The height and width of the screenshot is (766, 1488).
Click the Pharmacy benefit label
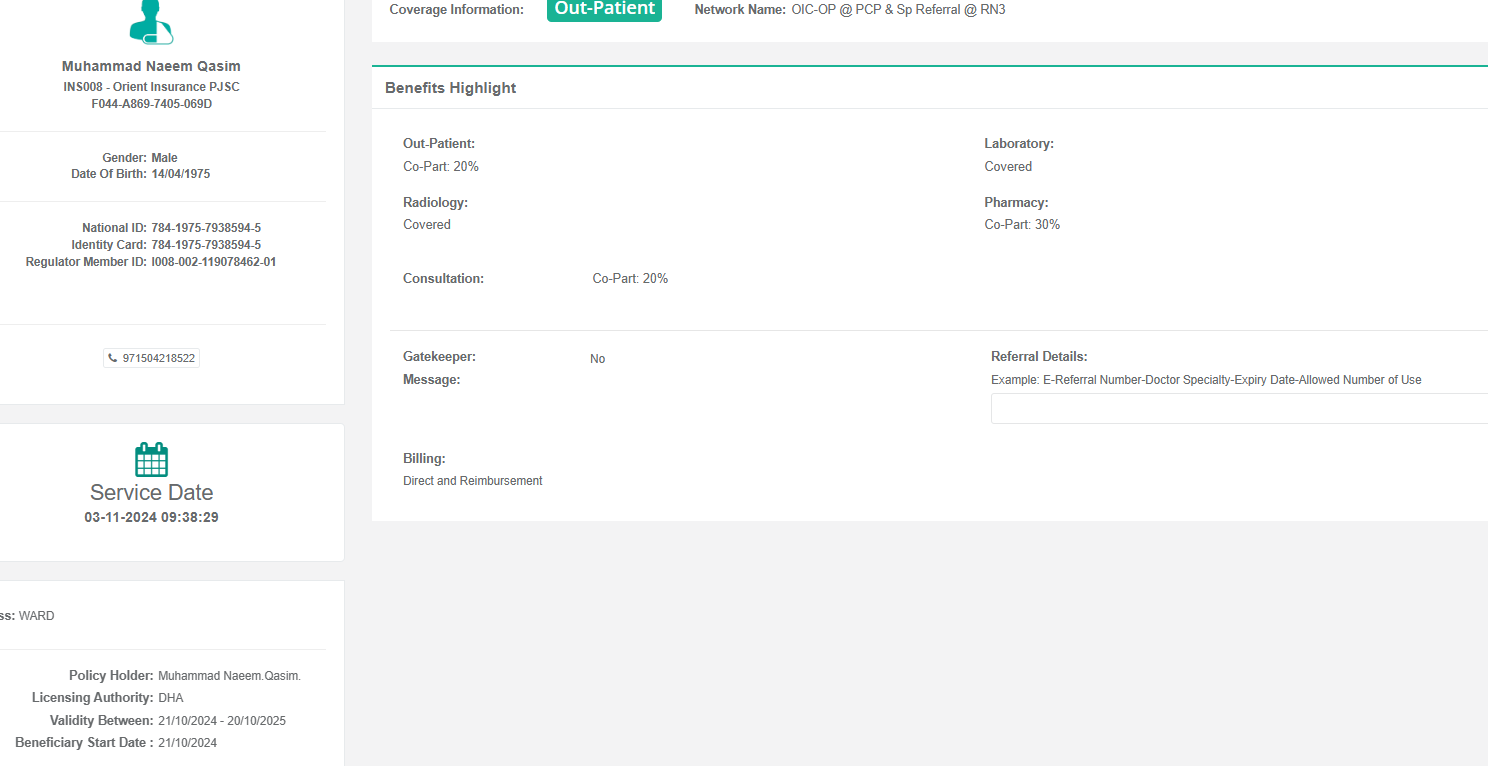click(x=1016, y=203)
